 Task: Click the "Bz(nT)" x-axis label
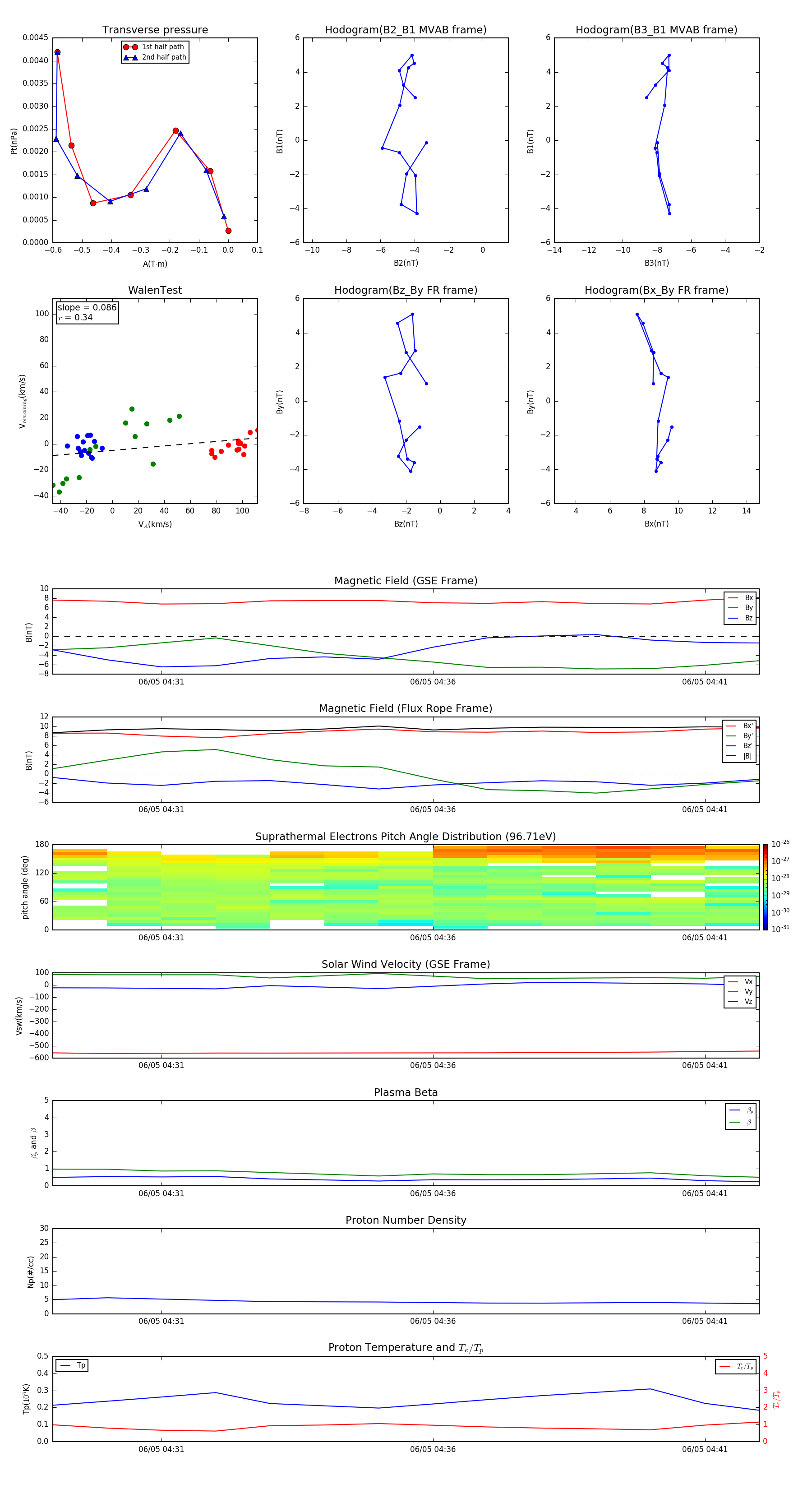[406, 524]
